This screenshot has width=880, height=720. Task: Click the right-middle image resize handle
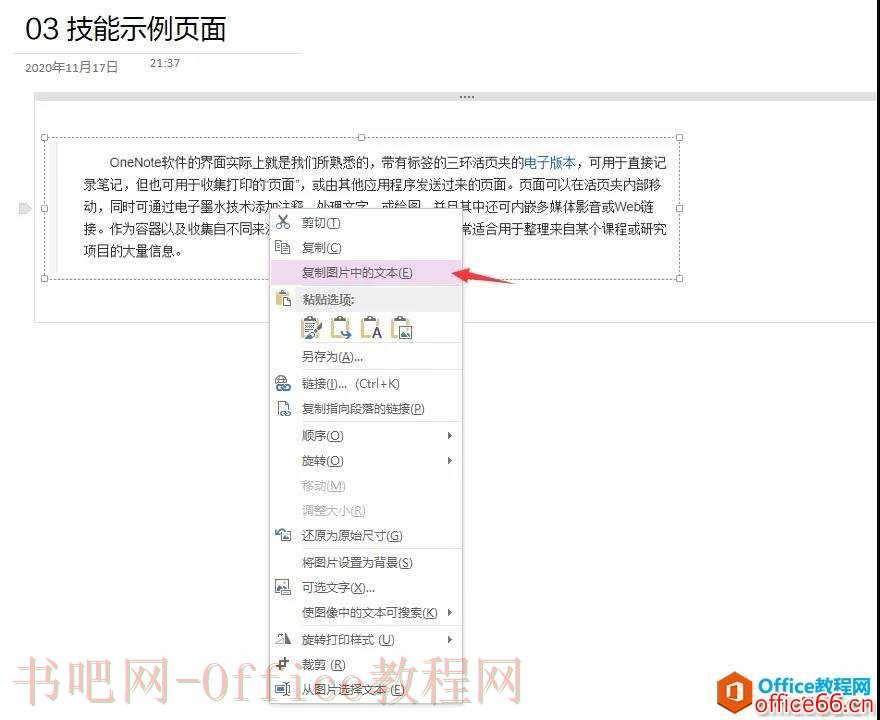[680, 208]
